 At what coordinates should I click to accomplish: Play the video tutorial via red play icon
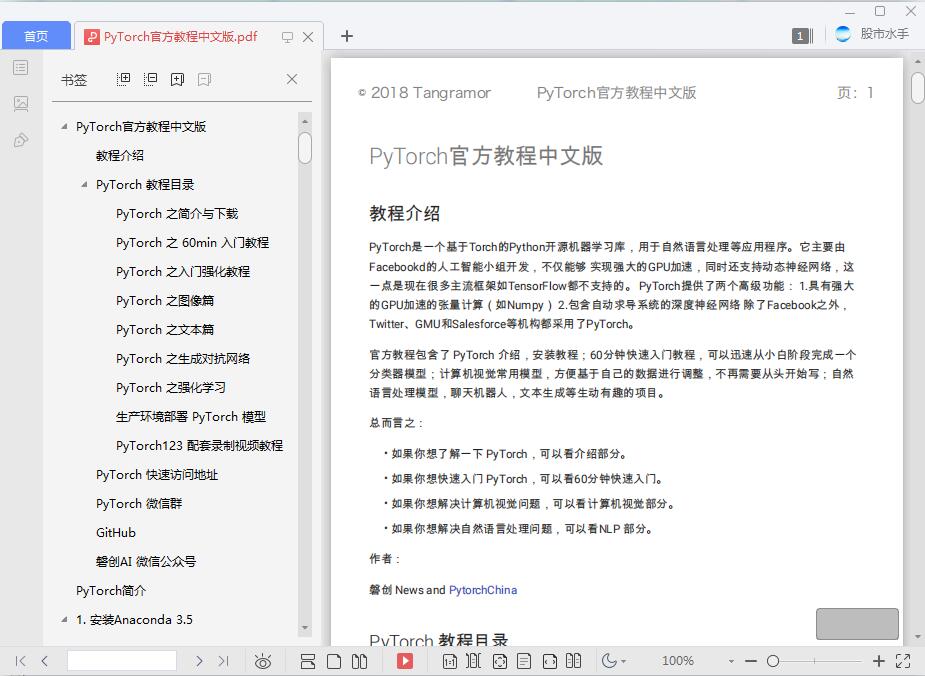click(x=405, y=660)
